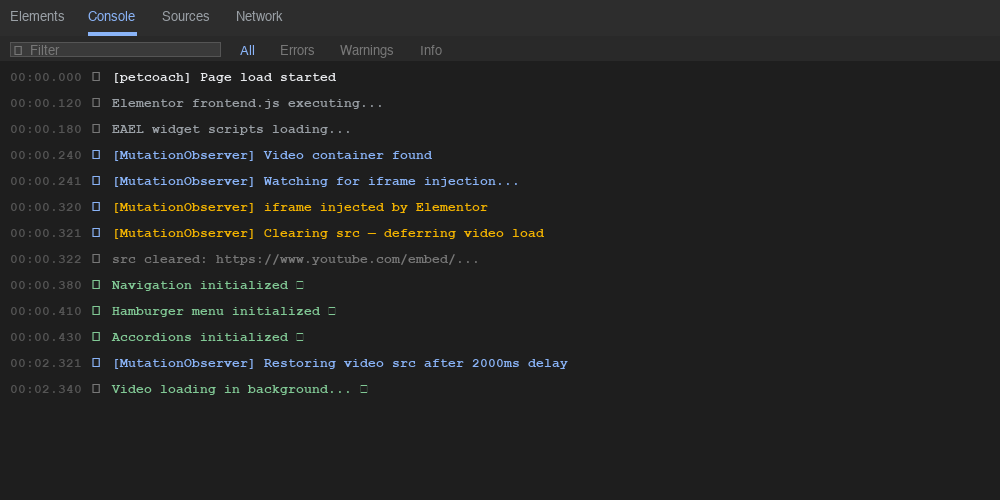Select the Console tab

pos(112,17)
